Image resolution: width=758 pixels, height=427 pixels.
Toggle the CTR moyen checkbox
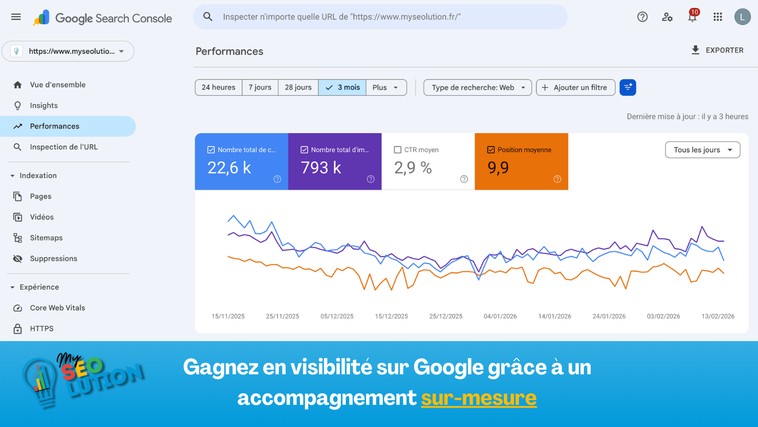397,150
